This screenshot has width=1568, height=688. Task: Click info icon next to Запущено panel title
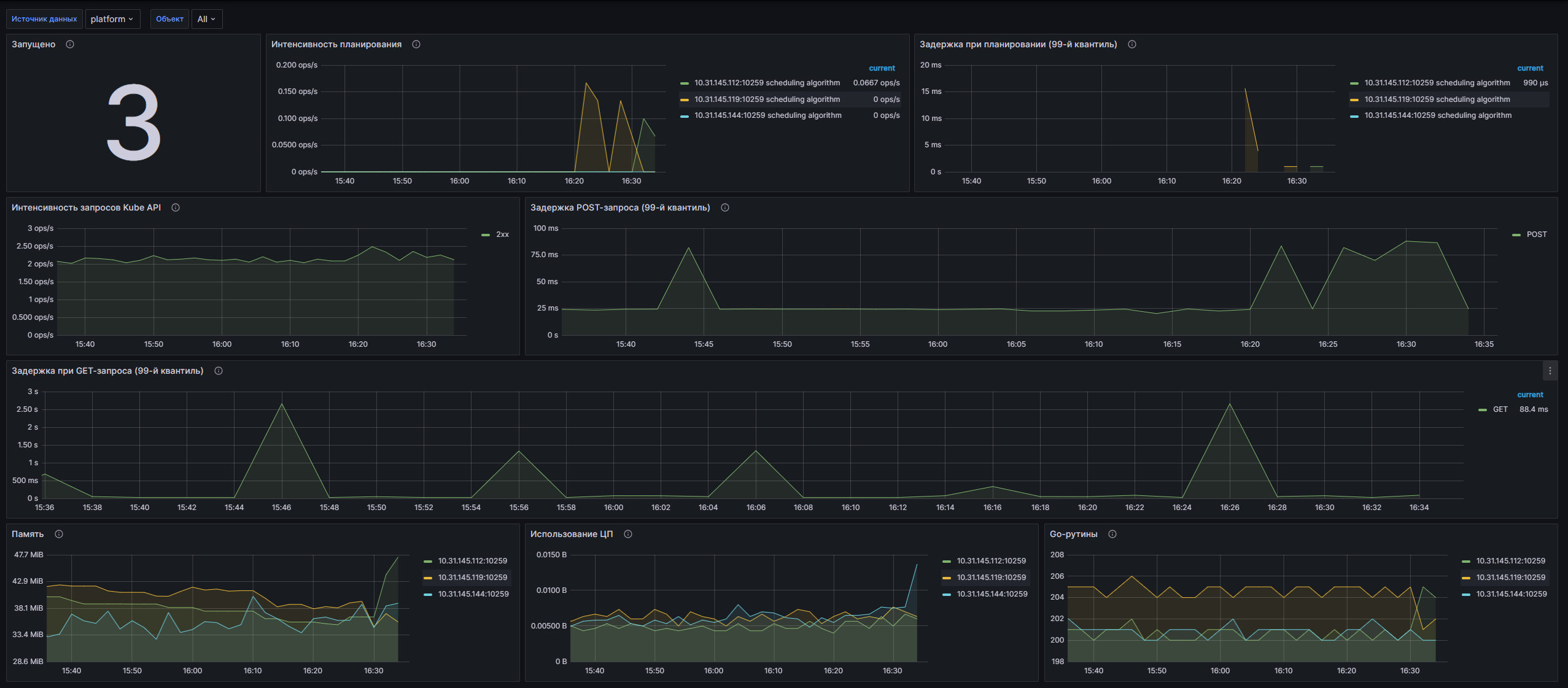coord(70,44)
